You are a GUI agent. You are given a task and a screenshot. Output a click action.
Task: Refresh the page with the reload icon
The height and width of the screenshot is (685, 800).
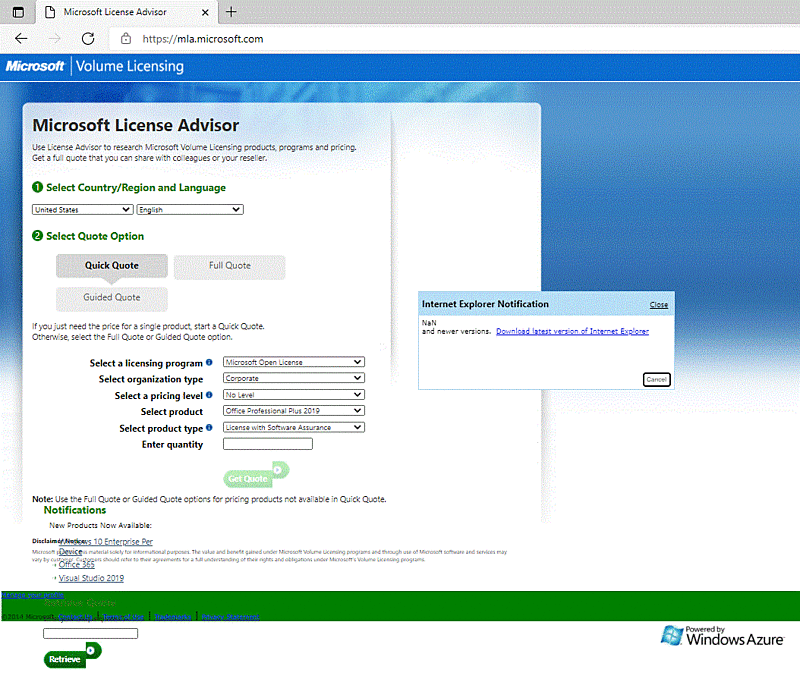(x=88, y=38)
